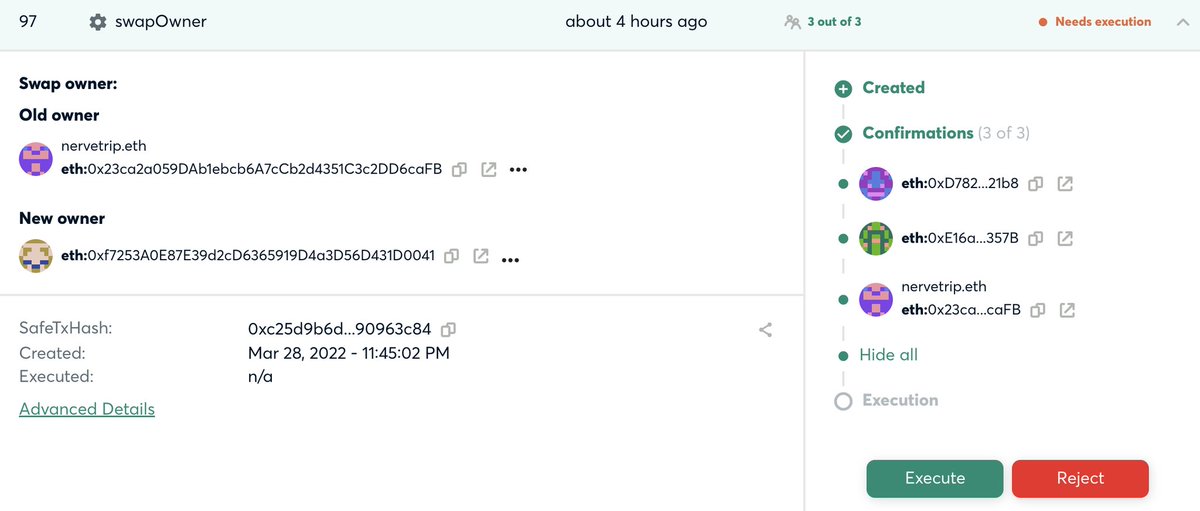Copy confirmer address 0xD782...21b8
Screen dimensions: 1200x511
(x=1037, y=184)
